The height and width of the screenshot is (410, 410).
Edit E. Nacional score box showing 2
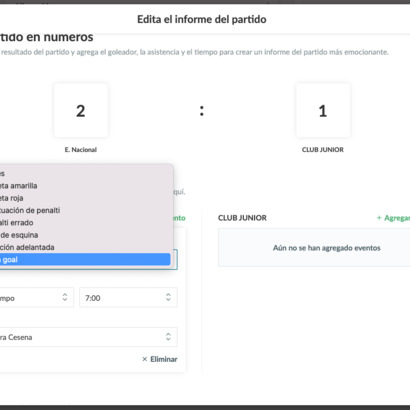81,110
